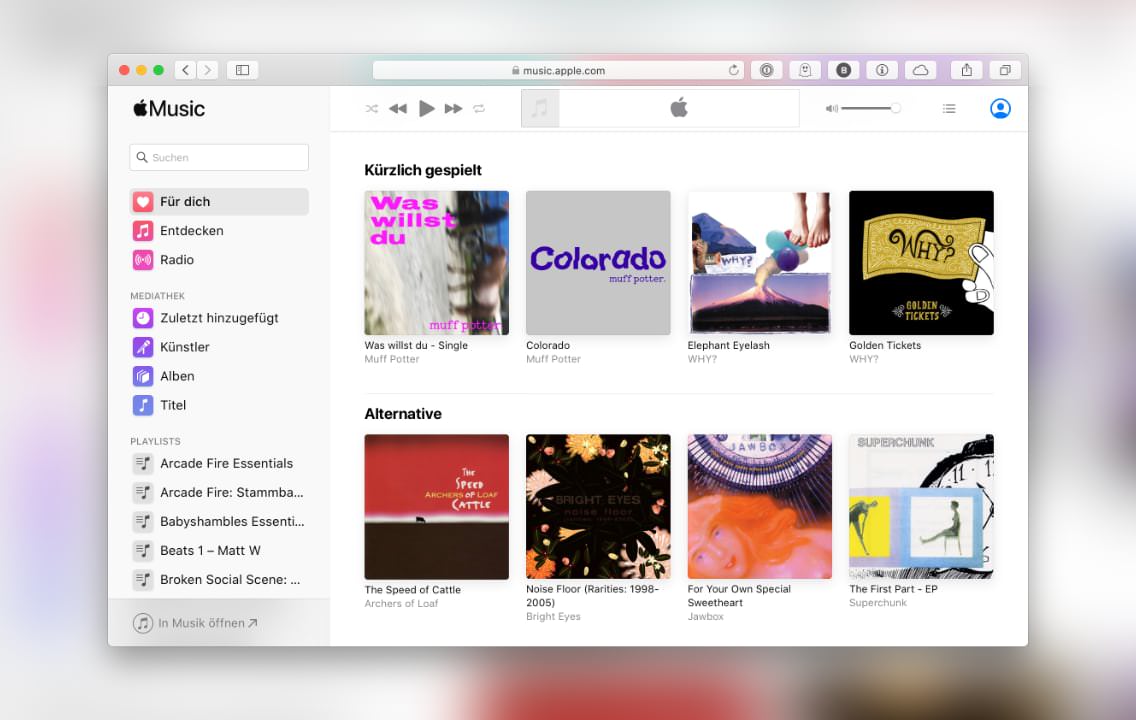This screenshot has height=720, width=1136.
Task: Click the Golden Tickets title text
Action: pos(885,346)
